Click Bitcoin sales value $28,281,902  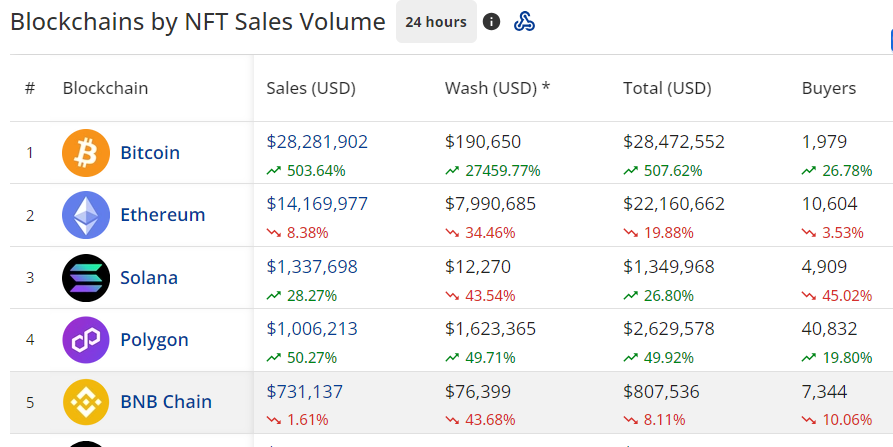point(317,142)
